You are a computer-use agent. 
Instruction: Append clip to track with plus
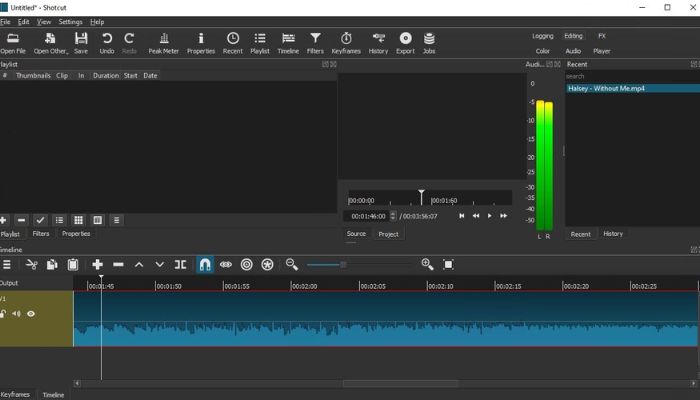[97, 265]
